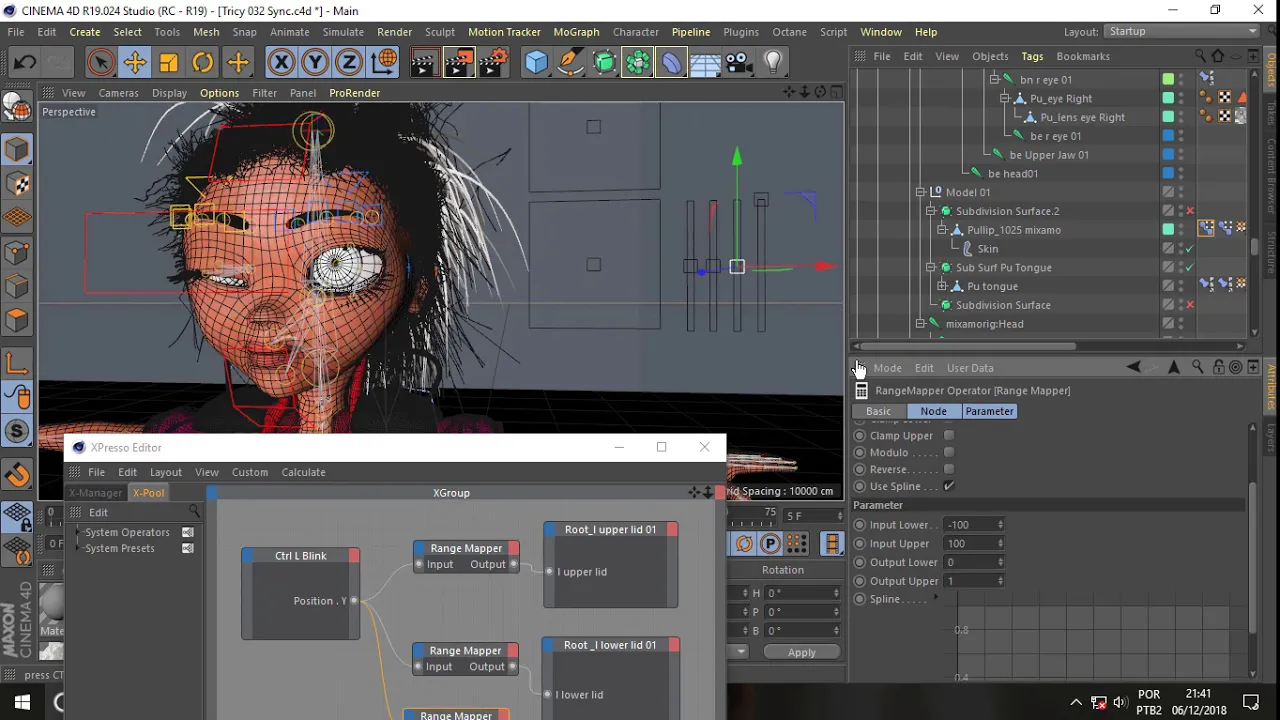Open the MoGraph menu
Image resolution: width=1280 pixels, height=720 pixels.
(x=576, y=32)
